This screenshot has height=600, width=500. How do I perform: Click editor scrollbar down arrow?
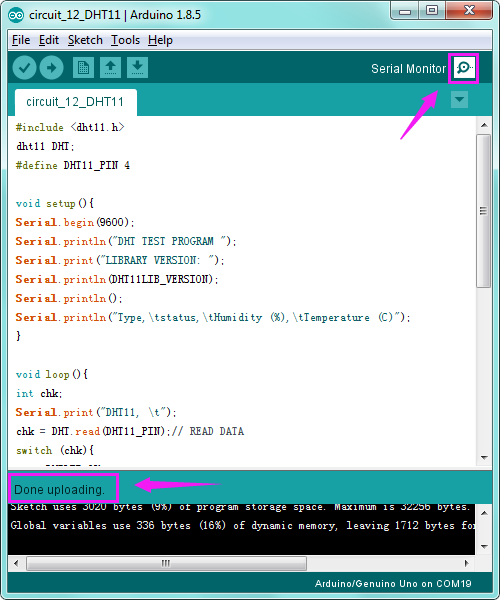[484, 458]
